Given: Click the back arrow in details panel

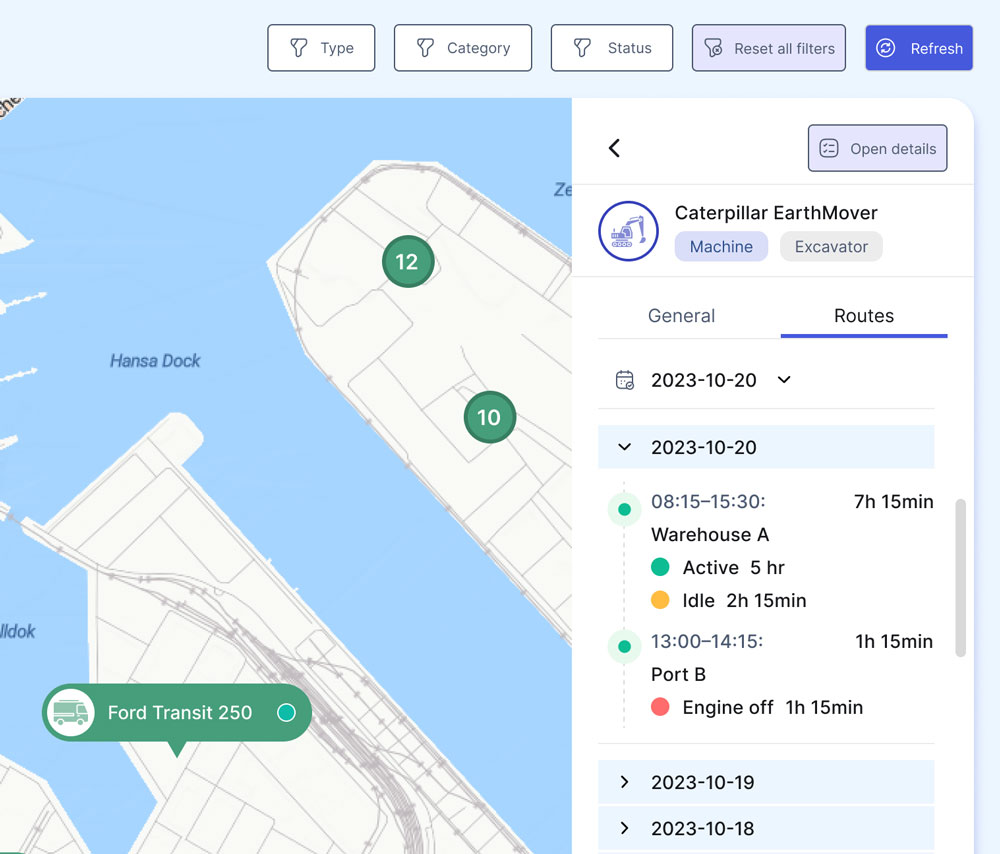Looking at the screenshot, I should coord(614,148).
